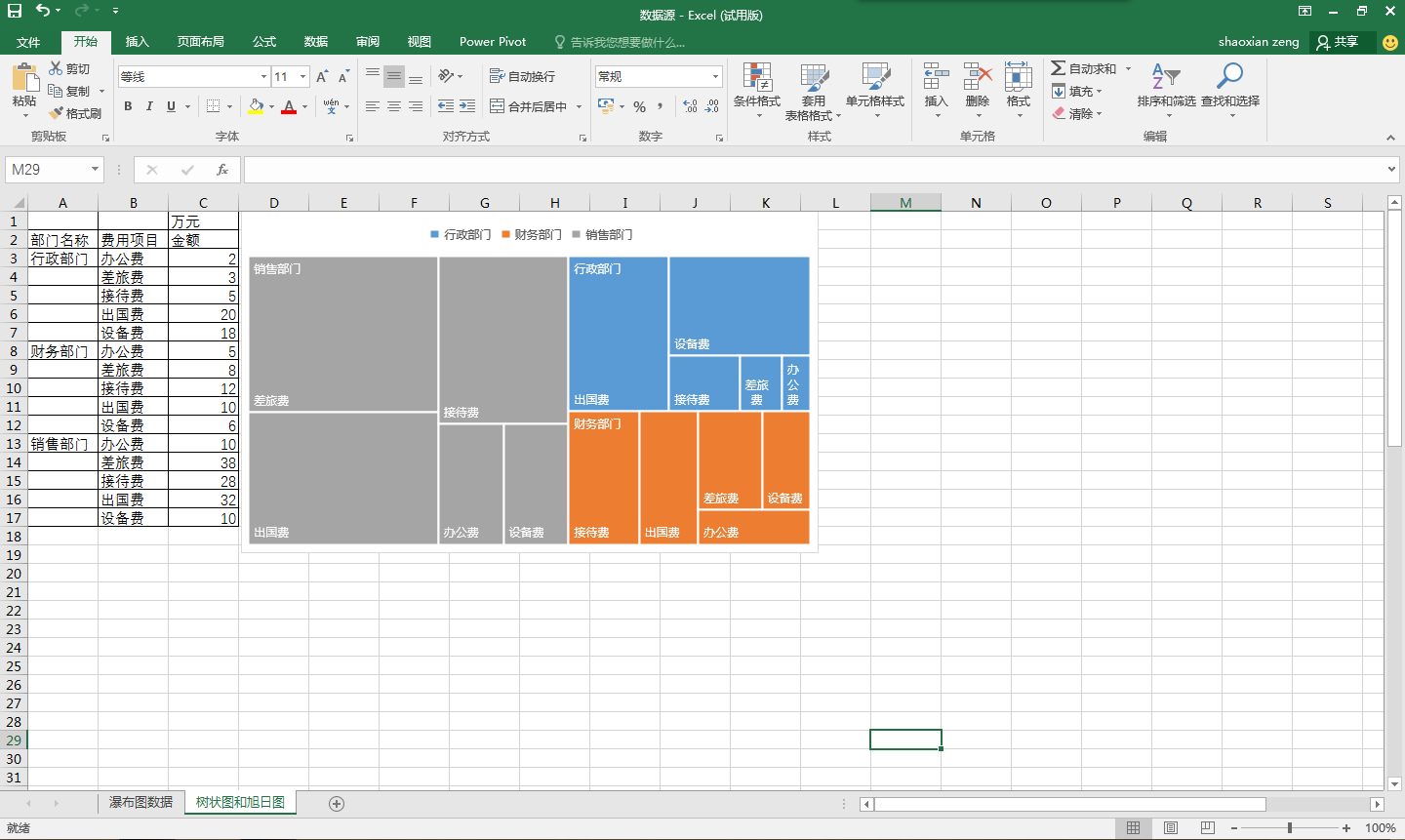This screenshot has width=1405, height=840.
Task: Toggle align text left
Action: tap(373, 106)
